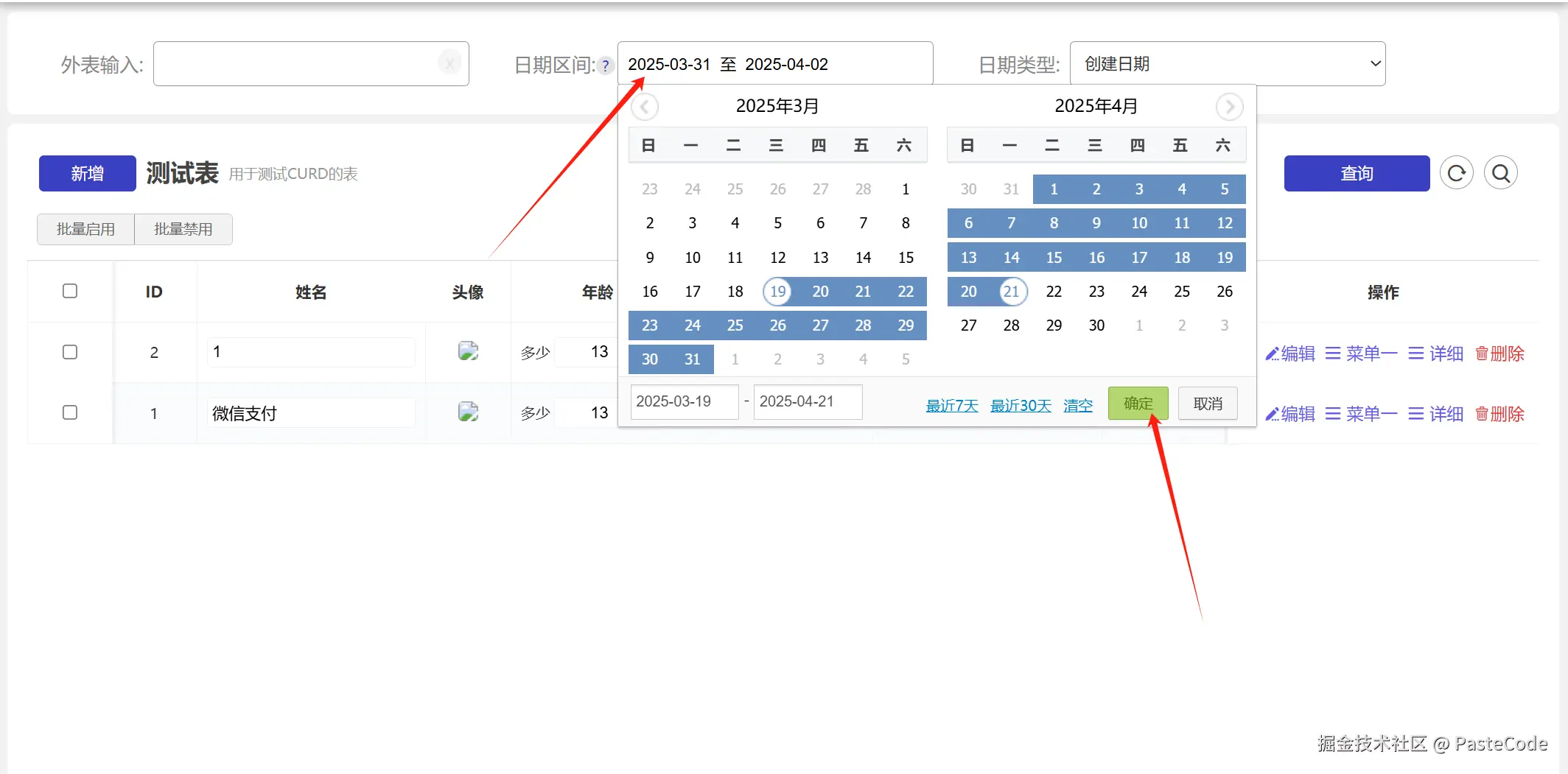Open the 日期类型 dropdown showing 创建日期
This screenshot has width=1568, height=774.
(1227, 63)
